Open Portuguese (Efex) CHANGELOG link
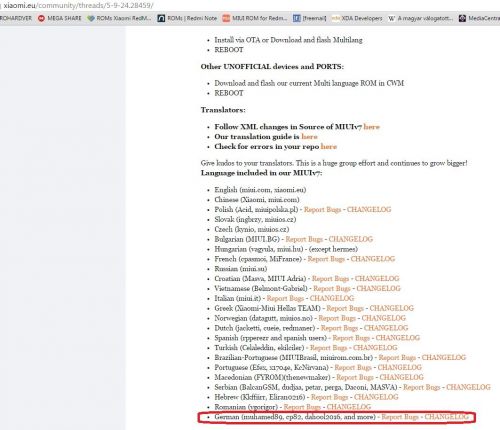The image size is (500, 430). pos(400,367)
